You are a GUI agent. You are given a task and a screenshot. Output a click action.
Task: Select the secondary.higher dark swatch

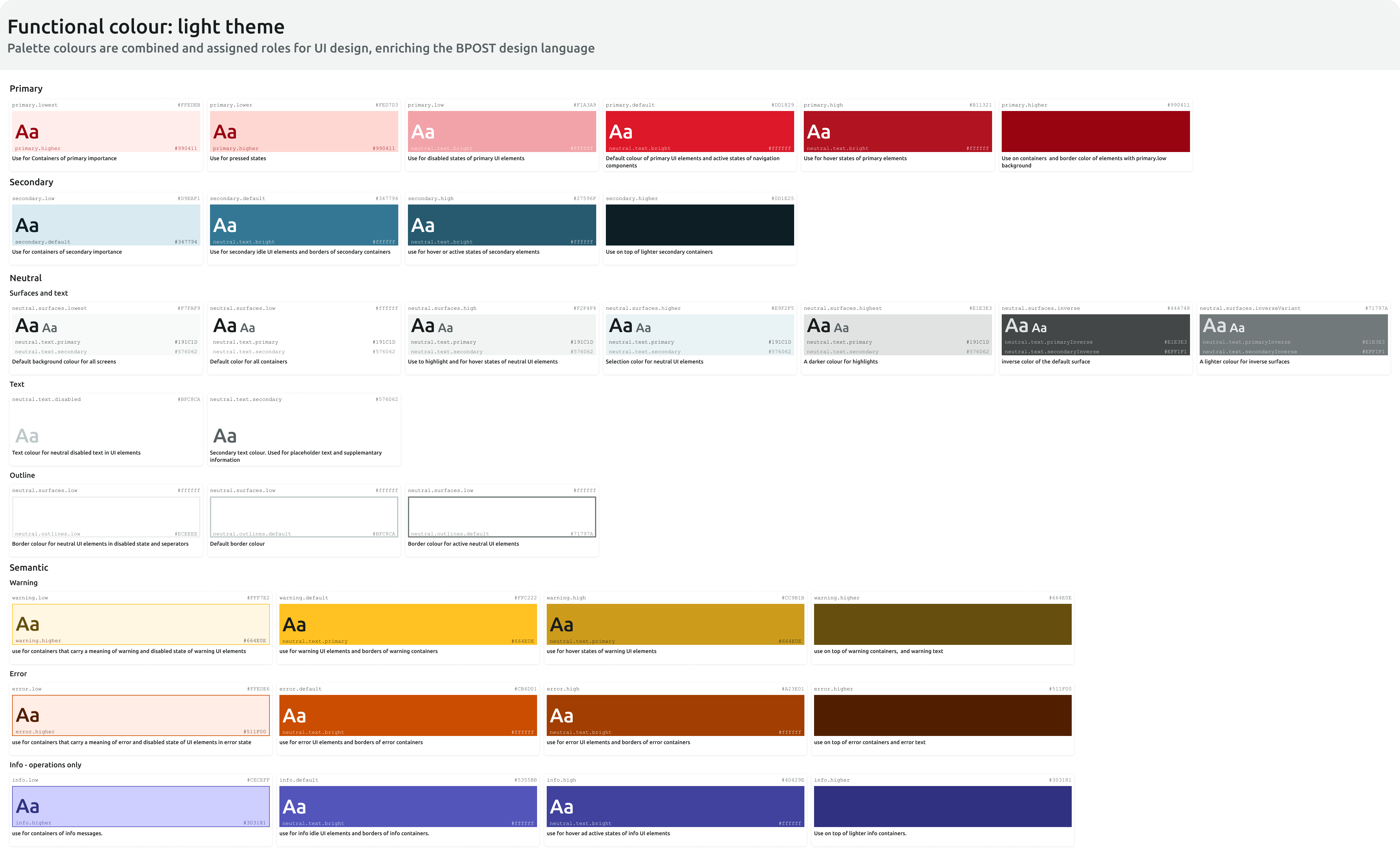pyautogui.click(x=700, y=225)
